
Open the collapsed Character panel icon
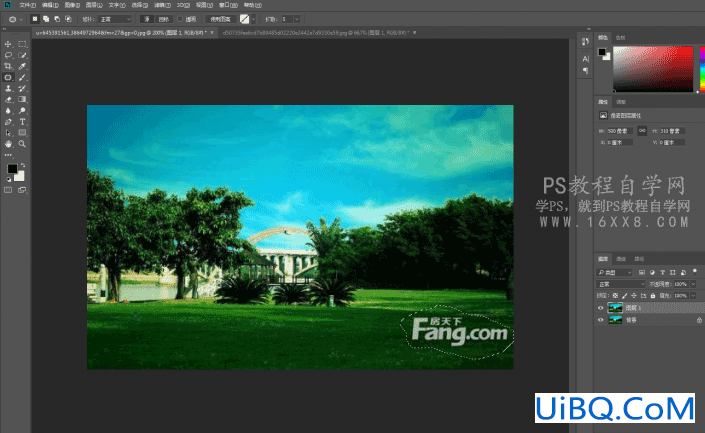585,58
